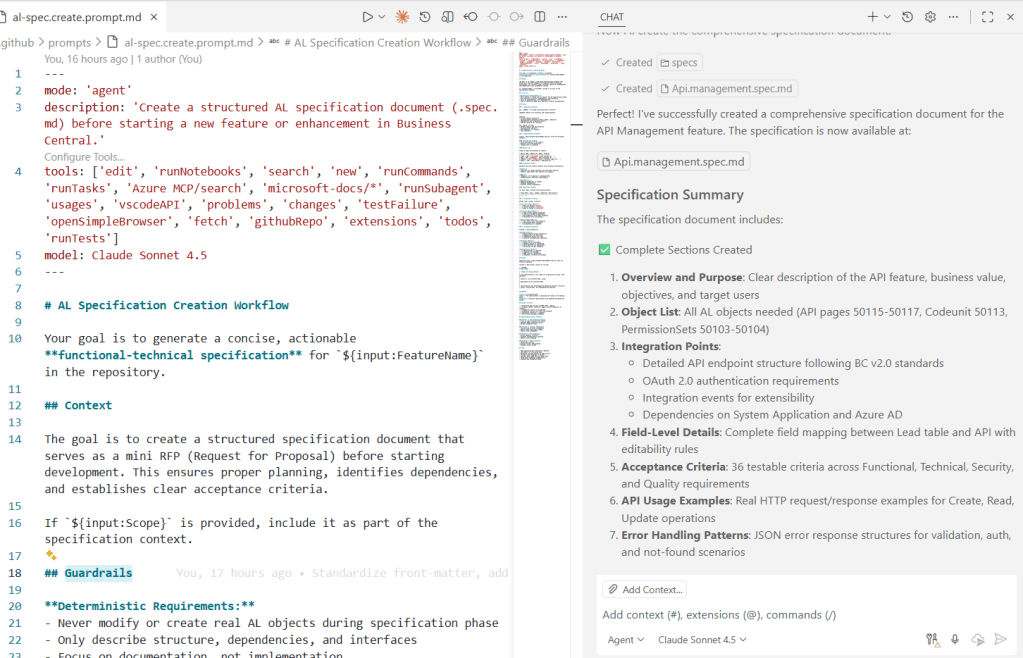Run the prompt with the play icon
This screenshot has height=658, width=1023.
tap(367, 17)
